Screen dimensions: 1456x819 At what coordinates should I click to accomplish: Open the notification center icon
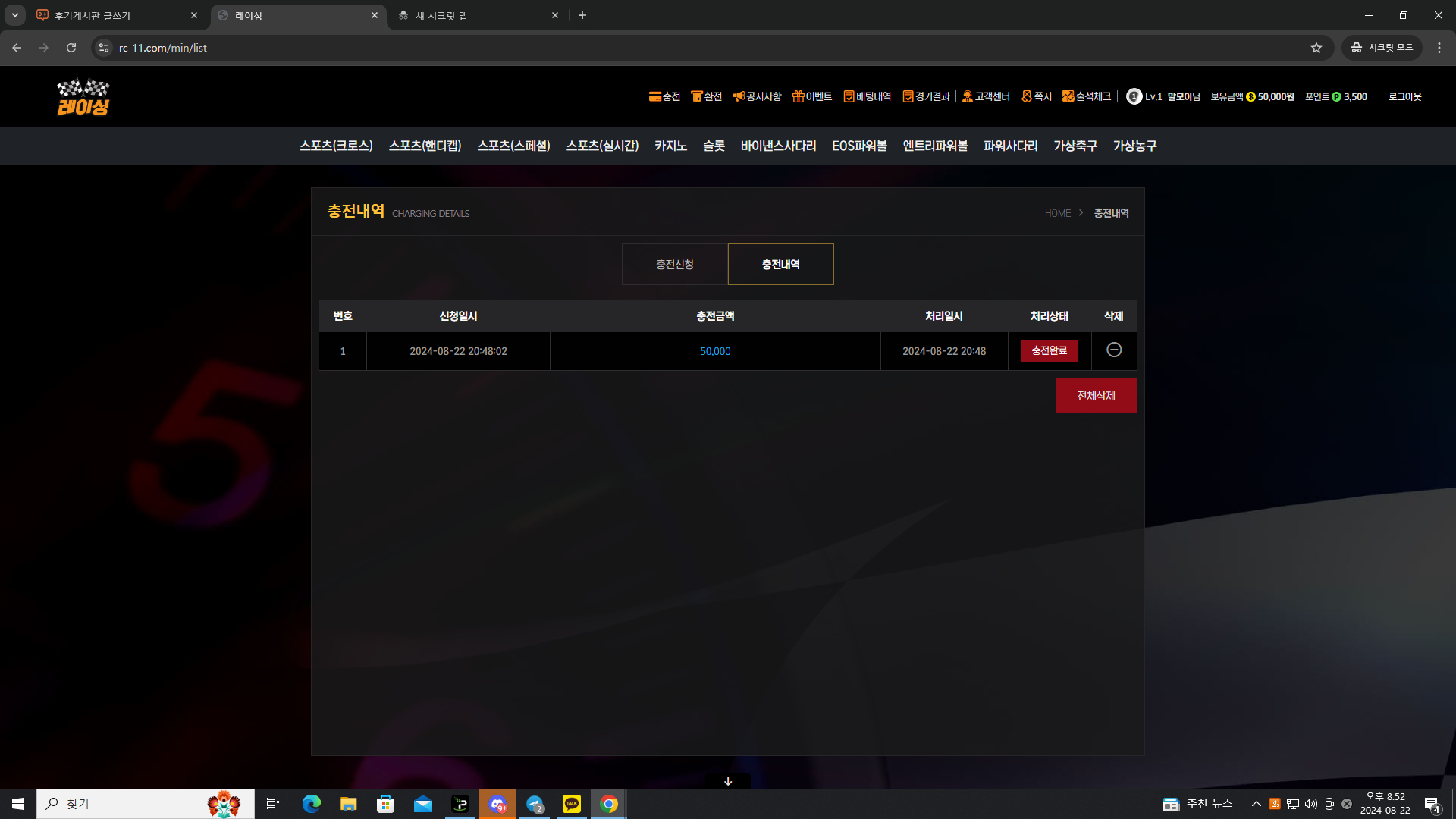[x=1432, y=804]
